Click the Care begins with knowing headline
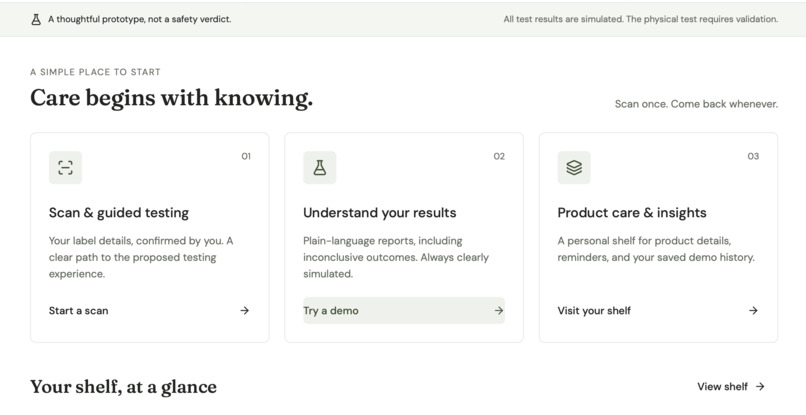This screenshot has width=806, height=415. coord(171,98)
